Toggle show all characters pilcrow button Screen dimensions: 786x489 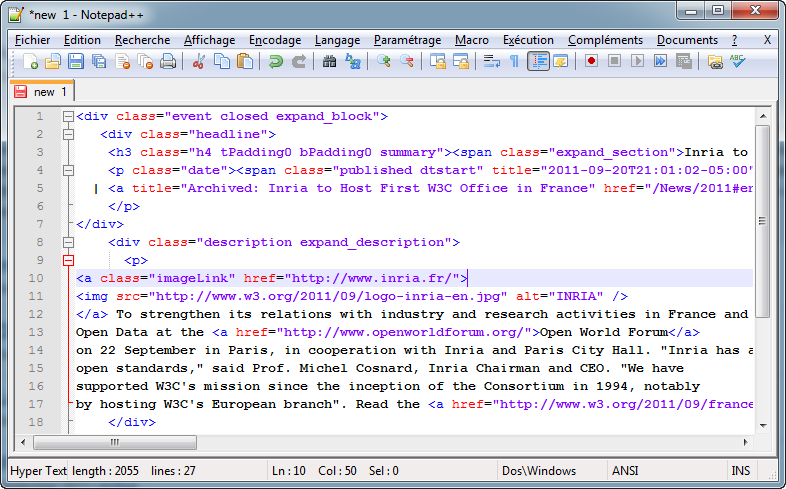pos(514,62)
